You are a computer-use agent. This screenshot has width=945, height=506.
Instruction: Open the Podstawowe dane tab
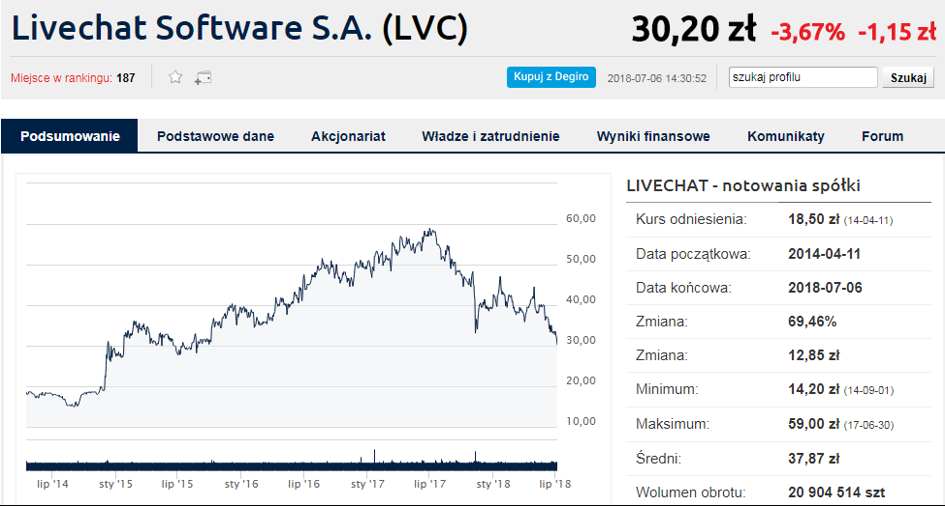215,137
